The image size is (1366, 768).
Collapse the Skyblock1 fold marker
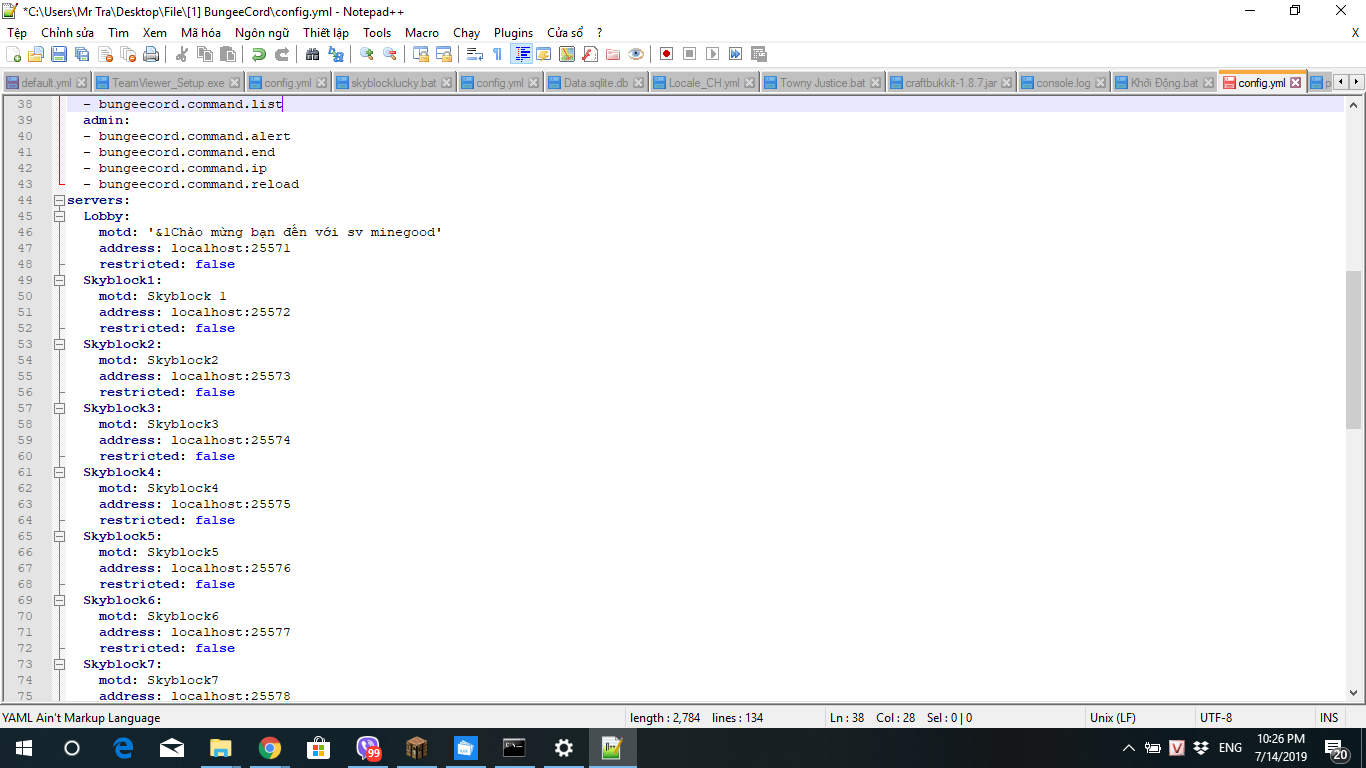[59, 280]
